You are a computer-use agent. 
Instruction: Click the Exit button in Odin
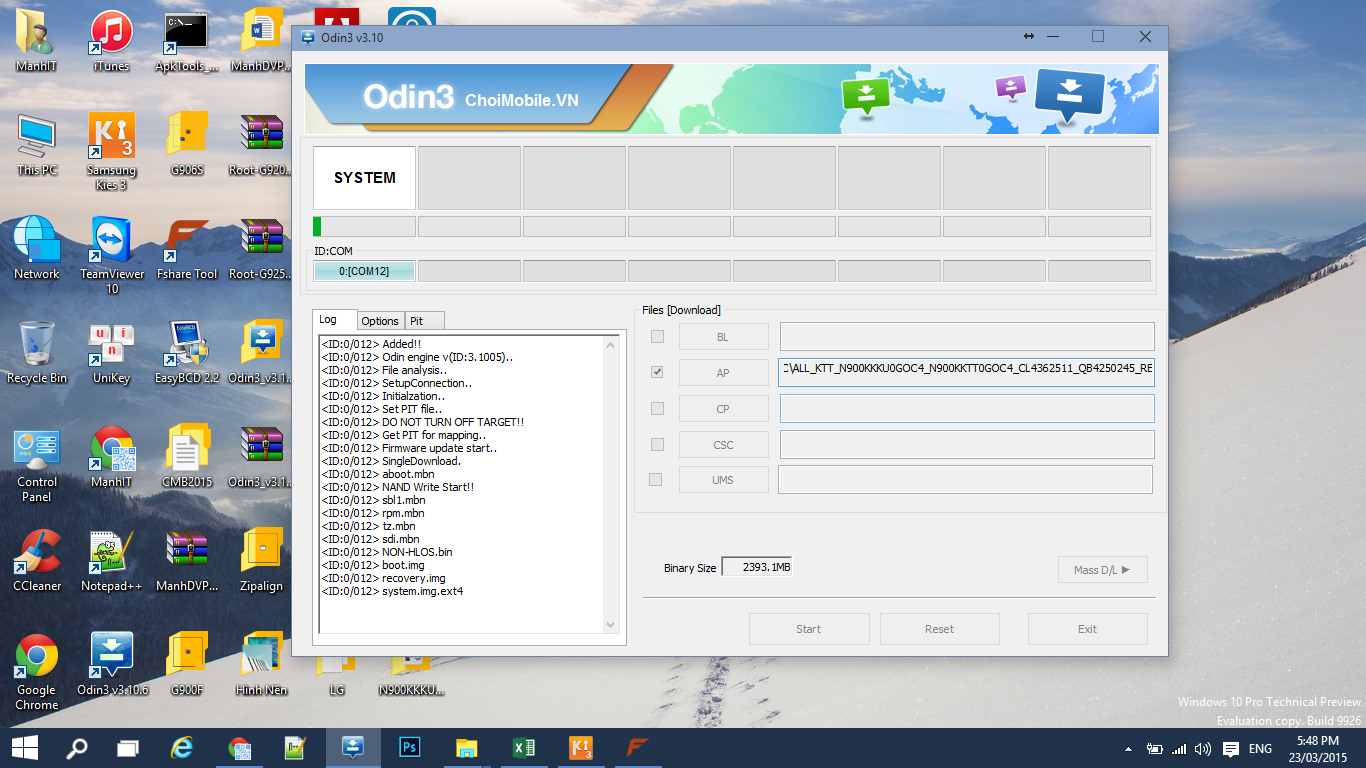tap(1088, 629)
